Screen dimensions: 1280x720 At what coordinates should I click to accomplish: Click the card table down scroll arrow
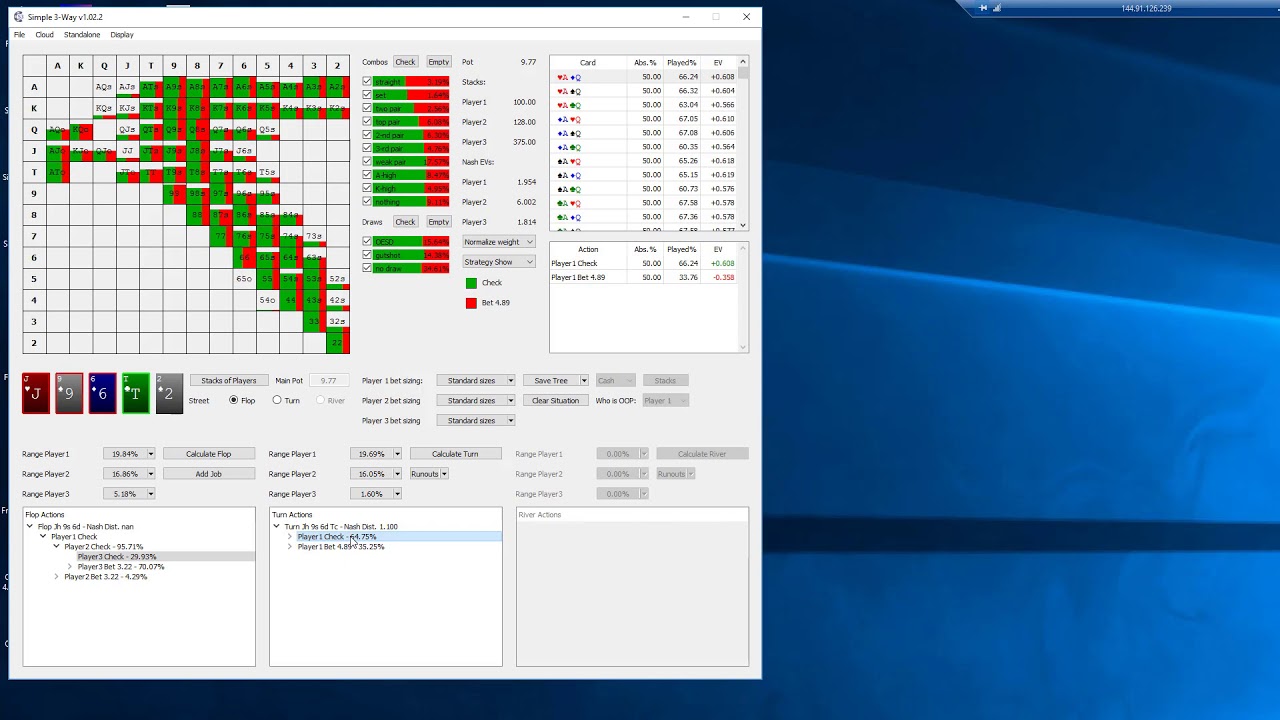(x=743, y=226)
